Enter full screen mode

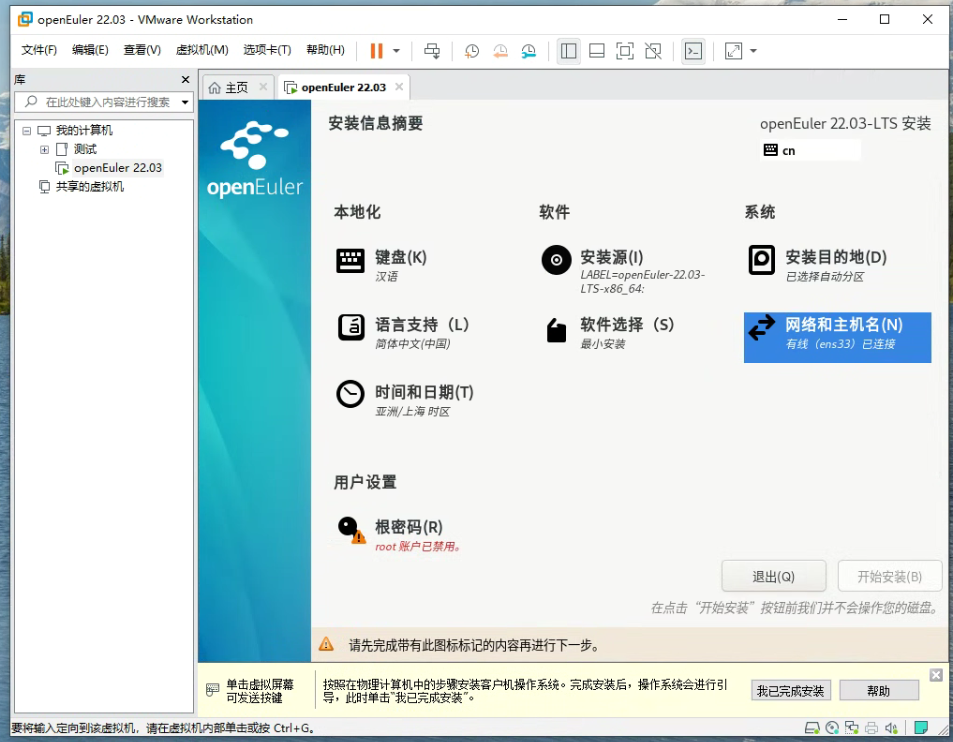click(625, 51)
